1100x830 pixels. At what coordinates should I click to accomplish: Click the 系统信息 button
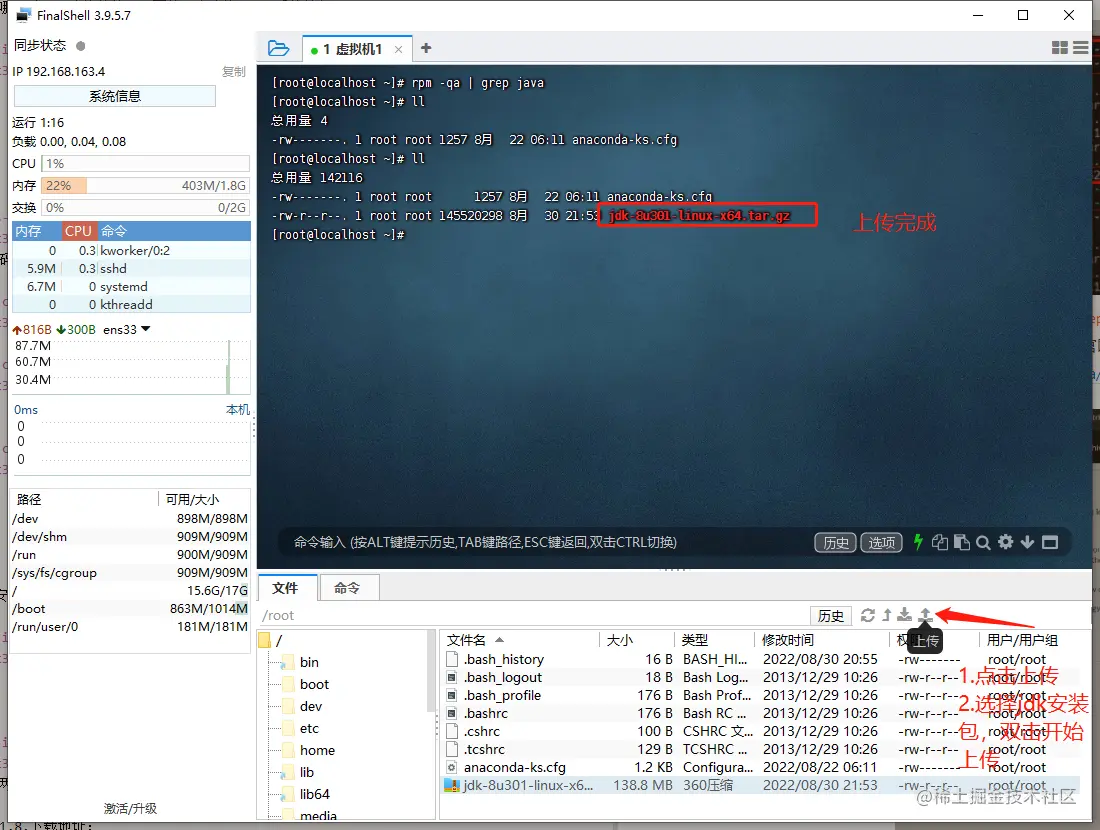pos(114,96)
